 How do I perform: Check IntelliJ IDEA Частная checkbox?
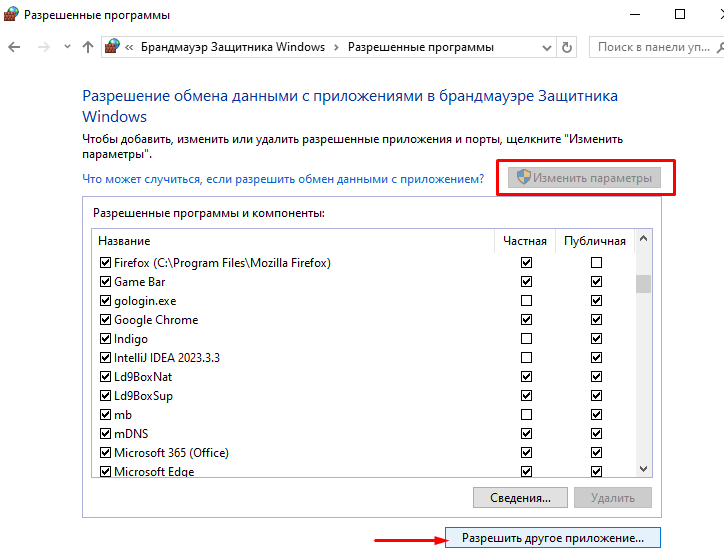click(526, 357)
